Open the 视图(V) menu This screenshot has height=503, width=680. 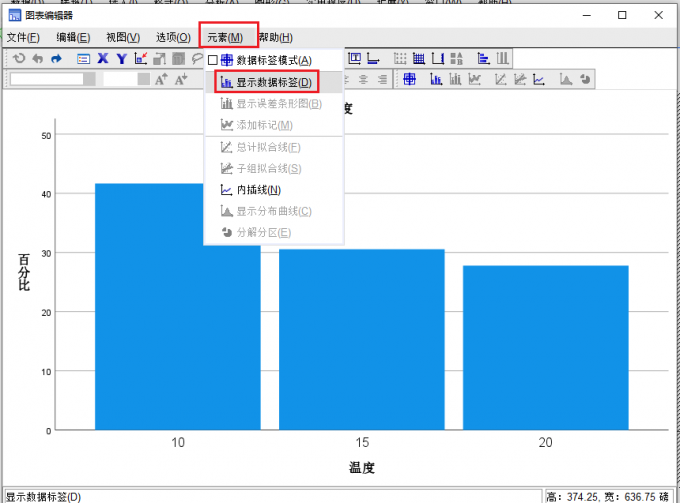pyautogui.click(x=123, y=38)
